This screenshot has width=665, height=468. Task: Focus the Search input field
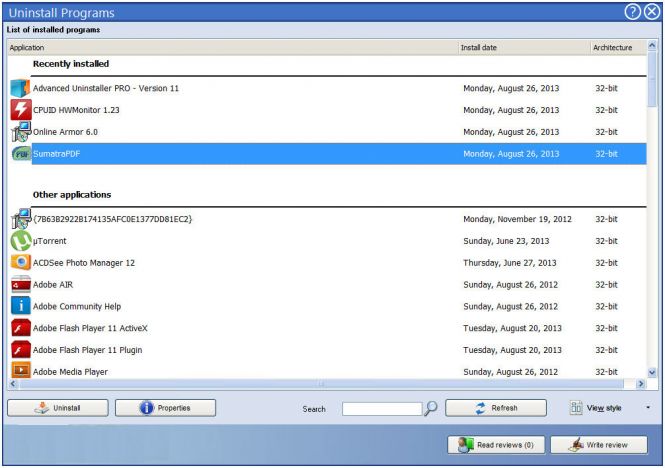382,409
